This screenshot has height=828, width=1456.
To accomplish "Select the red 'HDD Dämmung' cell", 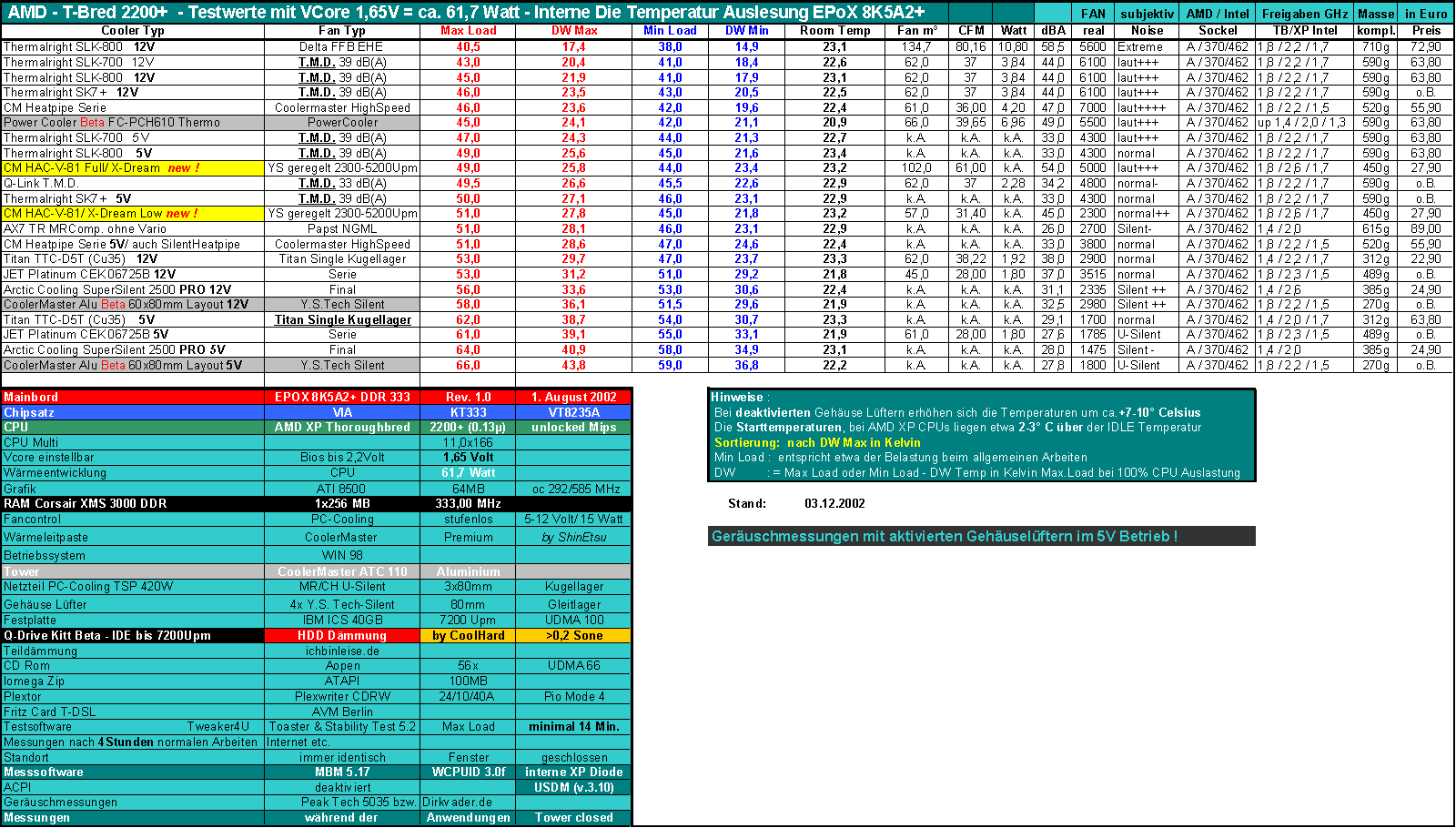I will click(342, 636).
